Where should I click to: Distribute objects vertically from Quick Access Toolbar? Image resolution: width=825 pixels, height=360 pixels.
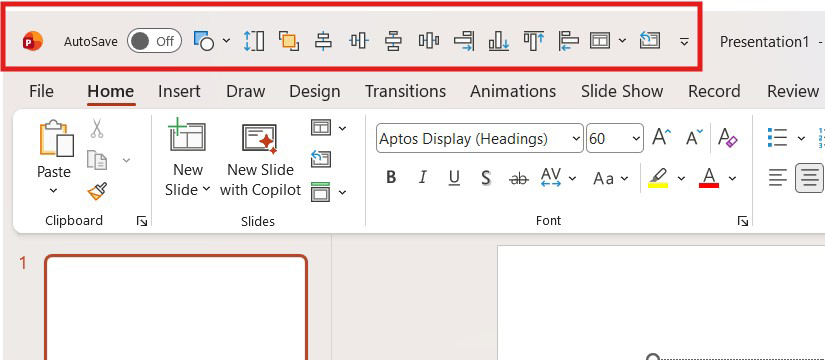[x=393, y=41]
